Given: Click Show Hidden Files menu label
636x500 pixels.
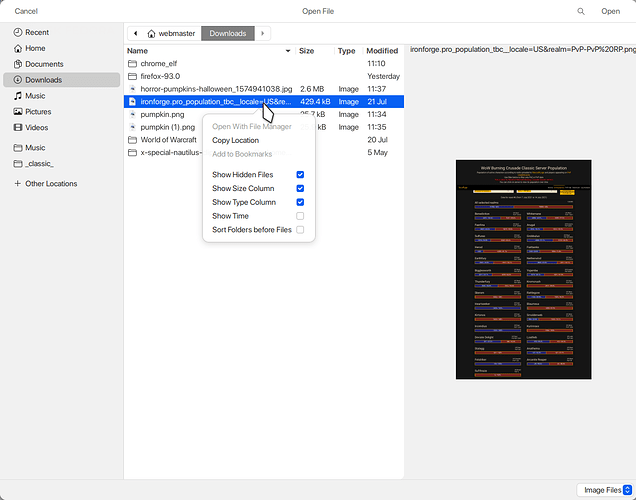Looking at the screenshot, I should 243,174.
